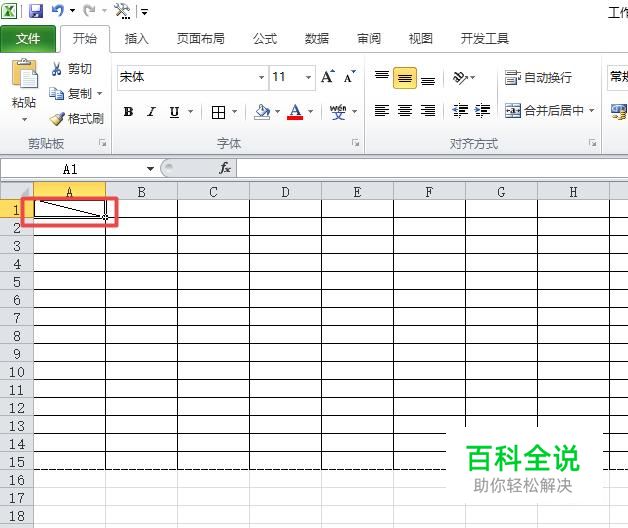Switch to the 页面布局 tab
Screen dimensions: 628x528
201,38
